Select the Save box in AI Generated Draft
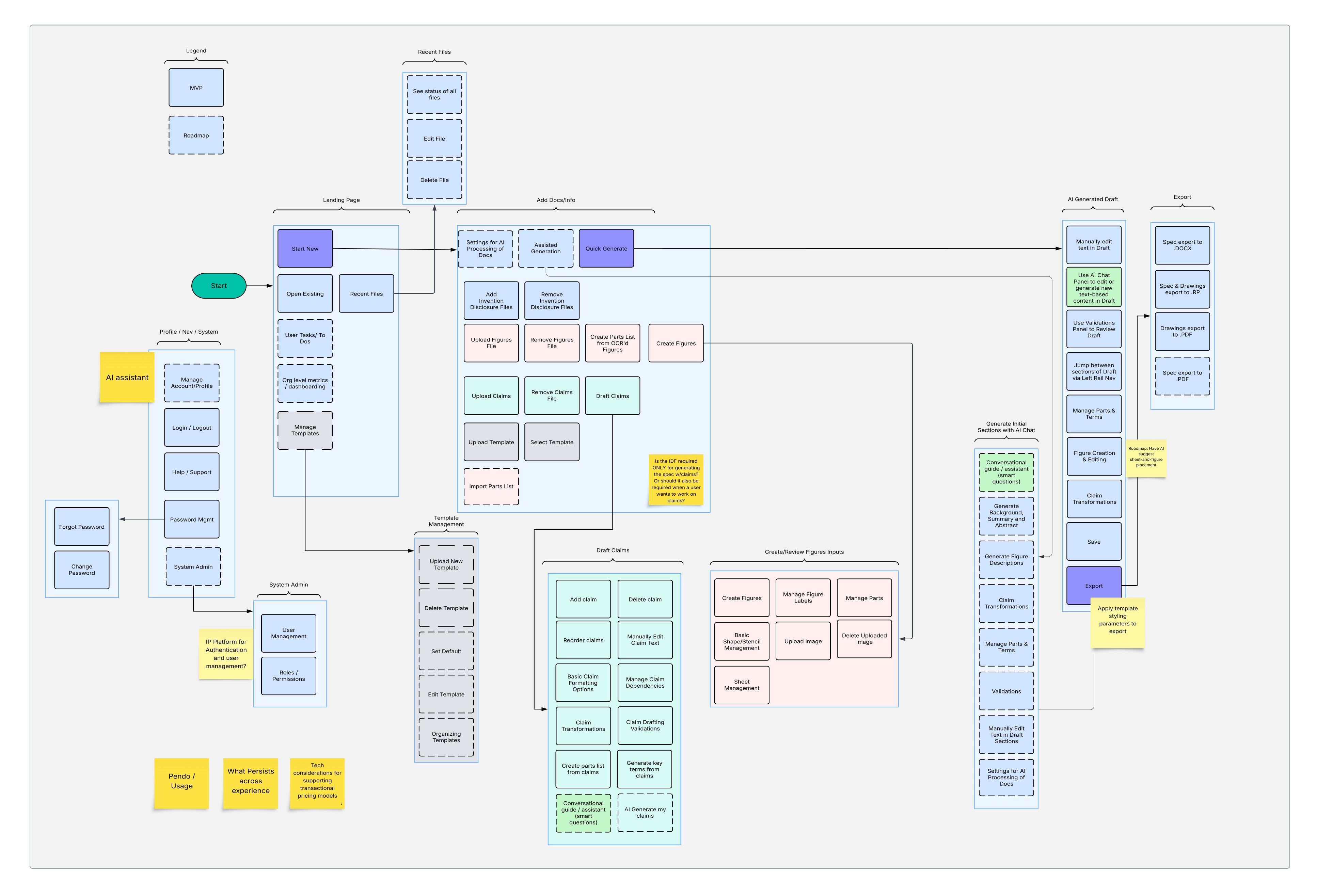Image resolution: width=1317 pixels, height=896 pixels. pyautogui.click(x=1094, y=542)
